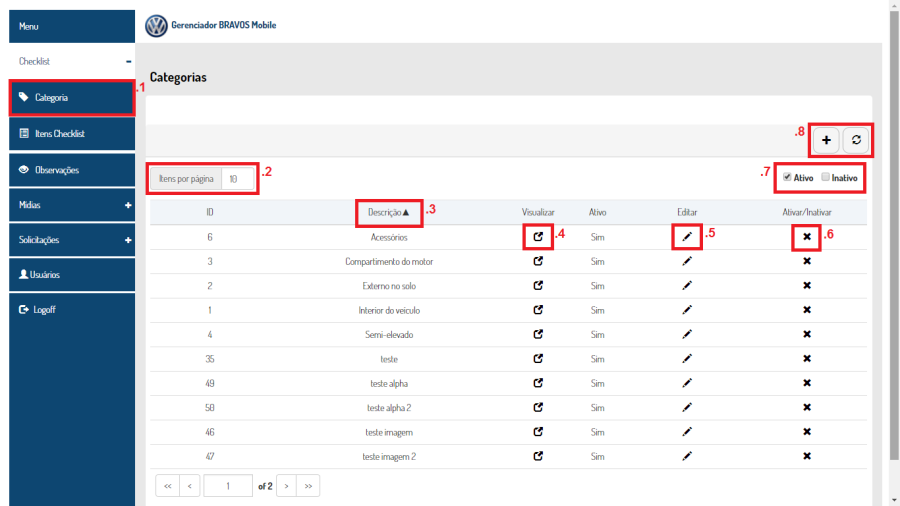The width and height of the screenshot is (900, 506).
Task: Uncheck the Ativo filter checkbox
Action: coord(788,177)
